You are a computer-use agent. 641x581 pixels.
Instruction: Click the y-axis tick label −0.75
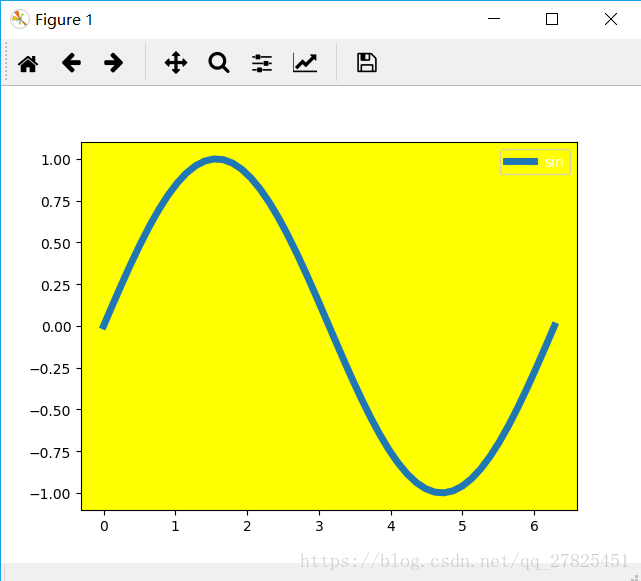point(50,453)
